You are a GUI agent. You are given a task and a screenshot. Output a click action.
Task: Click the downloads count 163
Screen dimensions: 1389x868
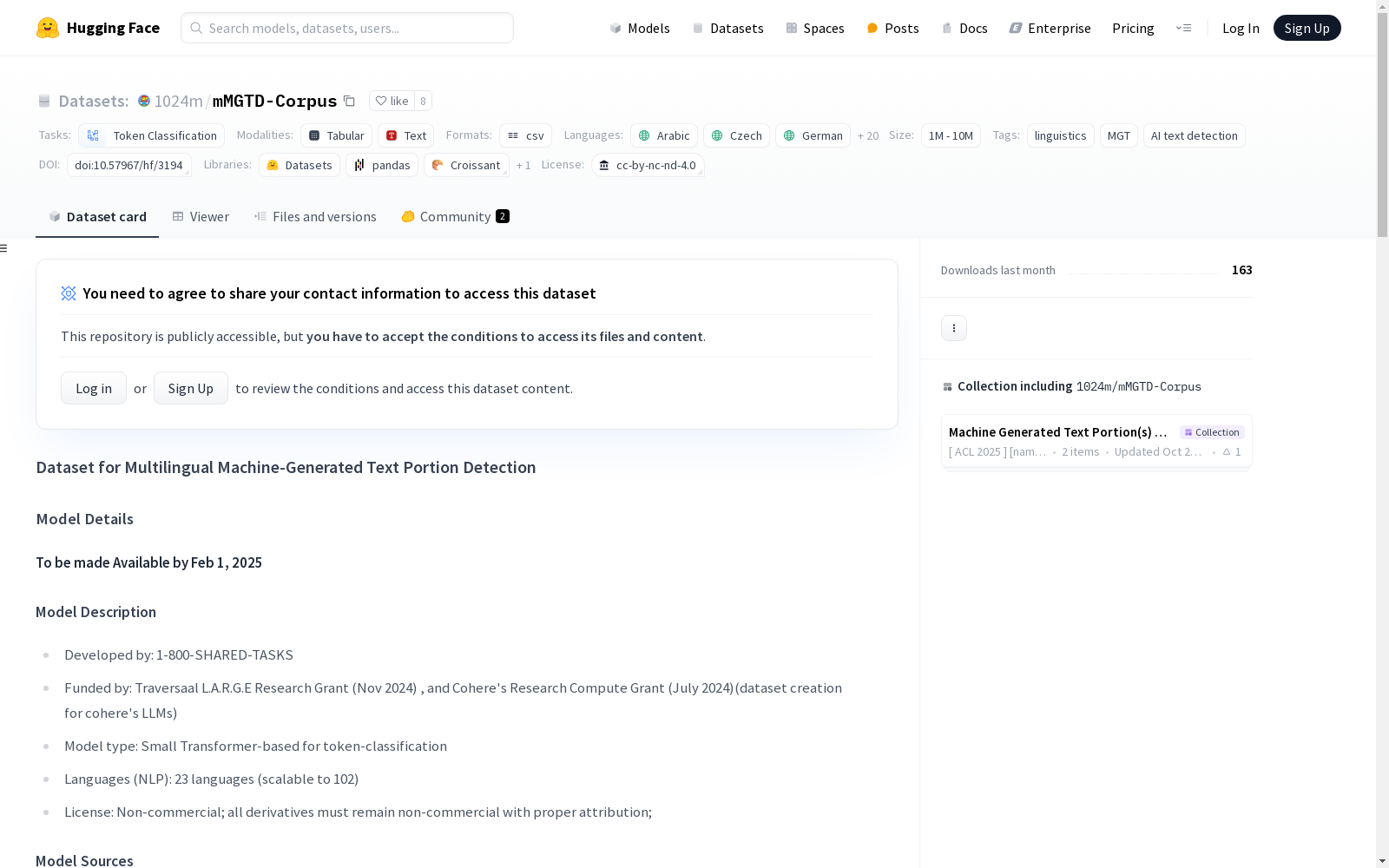click(x=1241, y=270)
